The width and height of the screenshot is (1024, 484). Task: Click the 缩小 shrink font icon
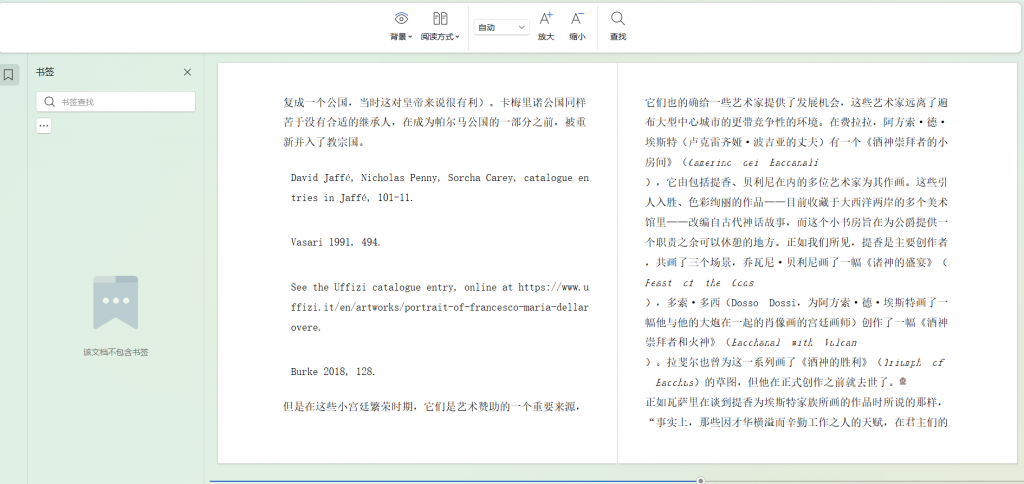click(x=577, y=19)
